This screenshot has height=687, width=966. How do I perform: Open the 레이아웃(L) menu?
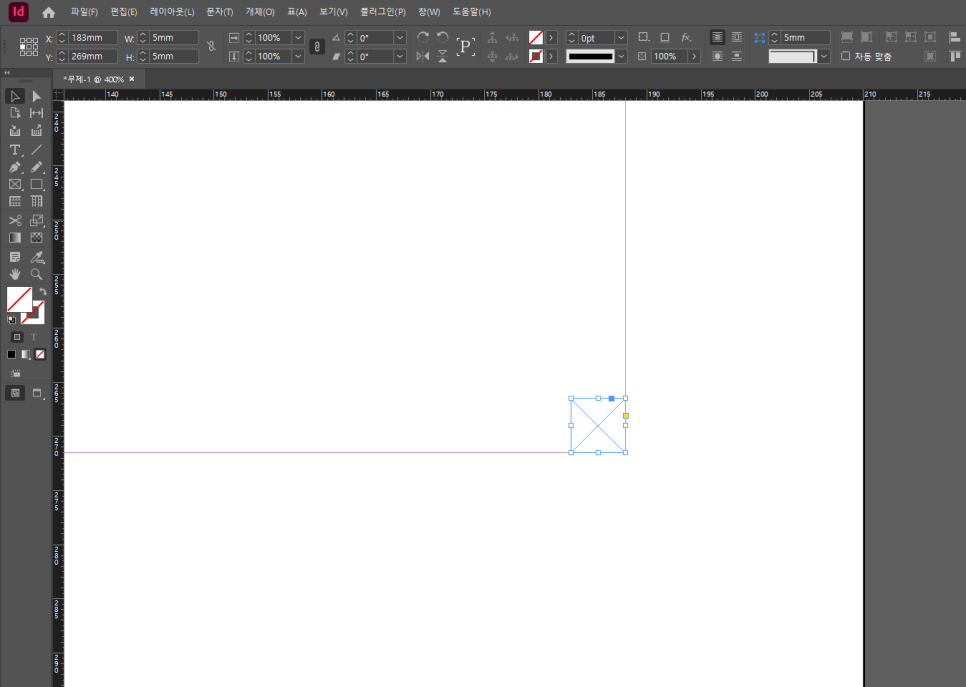tap(172, 12)
